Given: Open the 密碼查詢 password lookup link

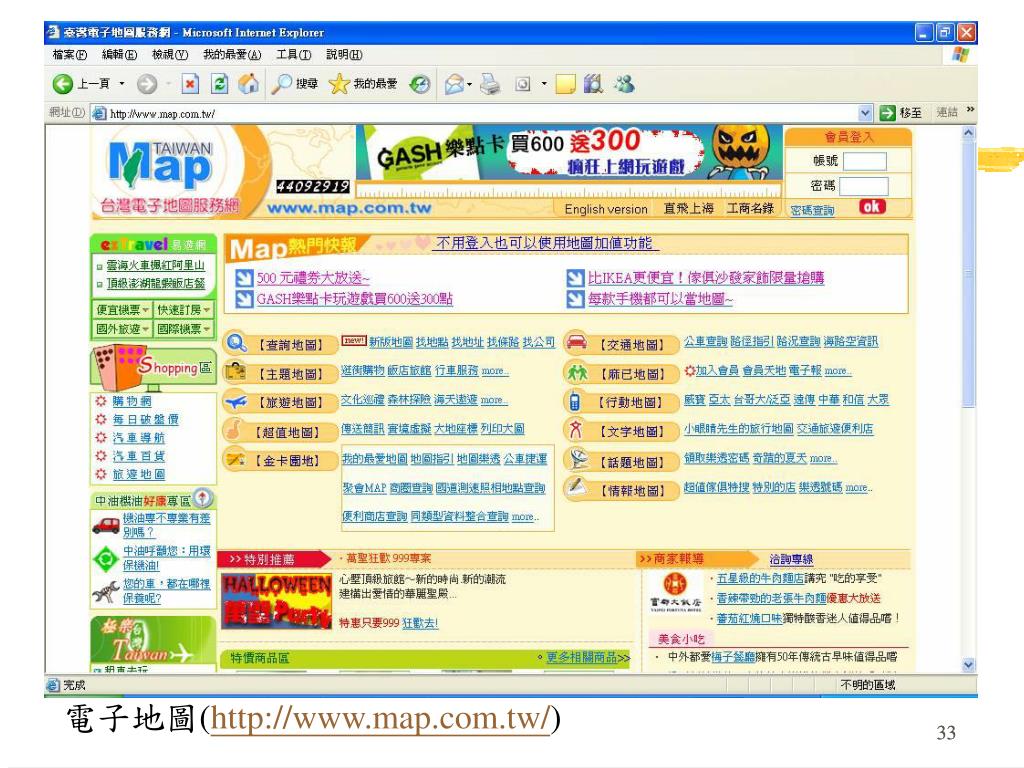Looking at the screenshot, I should pos(812,210).
